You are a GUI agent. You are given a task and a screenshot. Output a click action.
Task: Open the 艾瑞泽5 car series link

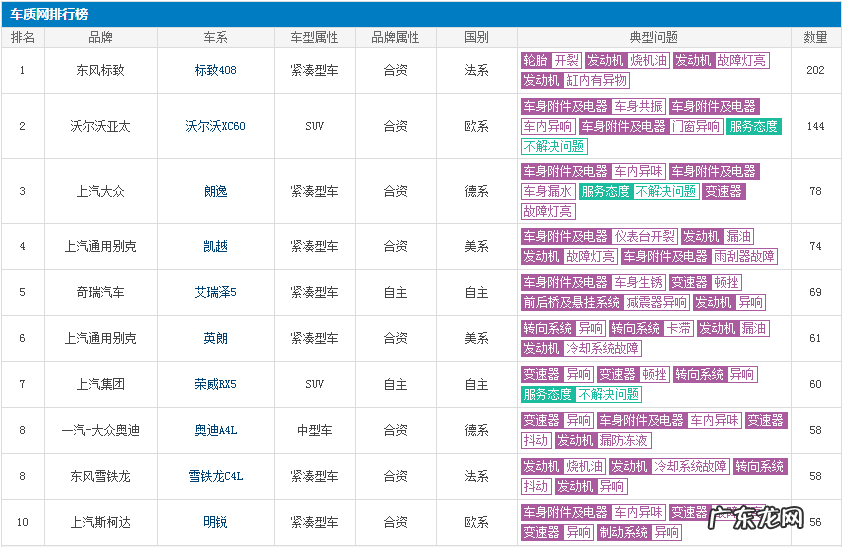215,293
